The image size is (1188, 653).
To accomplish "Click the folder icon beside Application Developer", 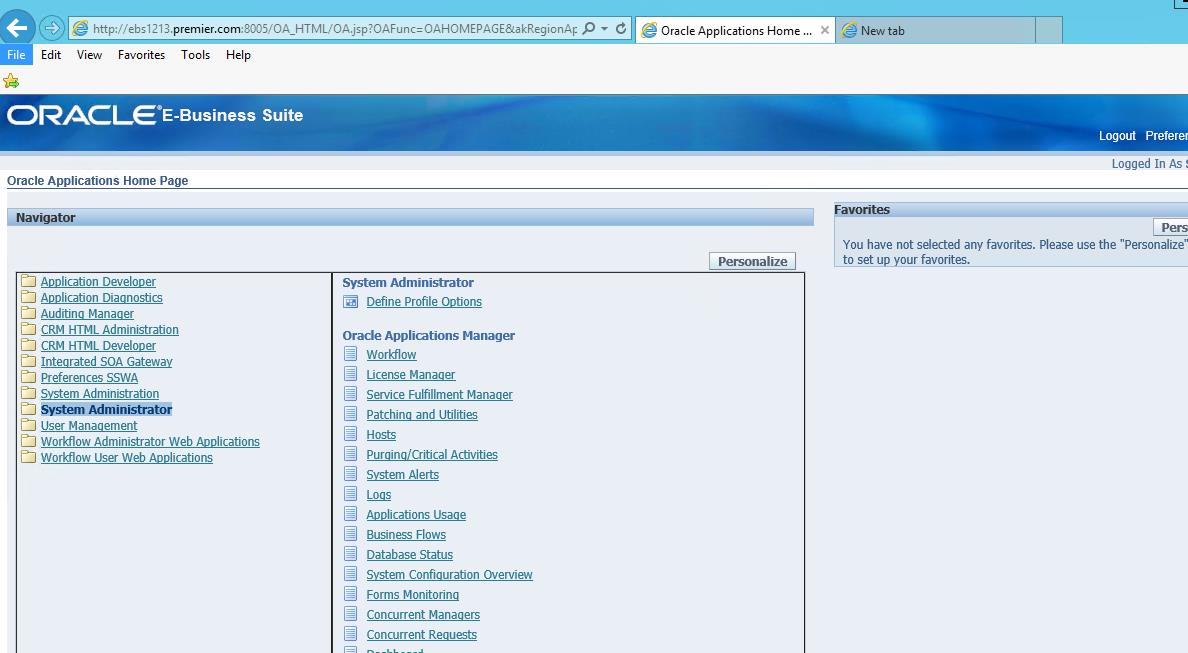I will [28, 281].
